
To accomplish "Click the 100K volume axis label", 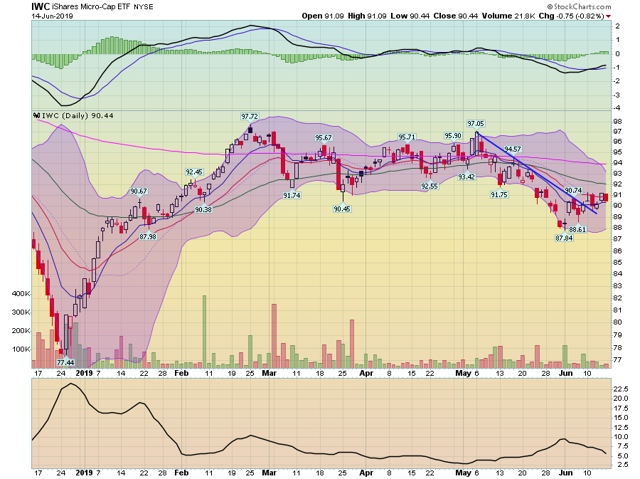I will tap(21, 349).
